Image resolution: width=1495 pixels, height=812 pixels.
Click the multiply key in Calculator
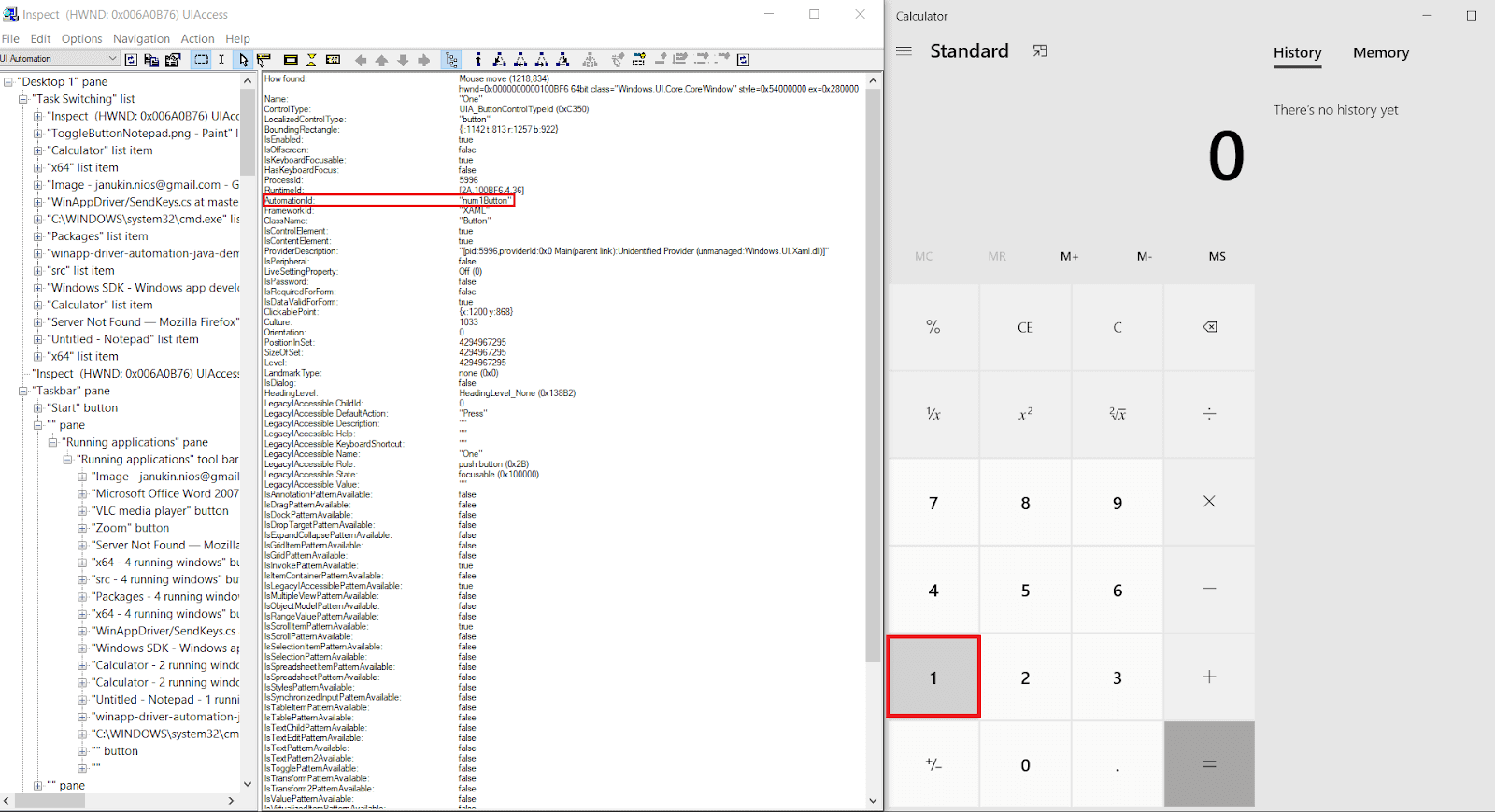coord(1209,502)
